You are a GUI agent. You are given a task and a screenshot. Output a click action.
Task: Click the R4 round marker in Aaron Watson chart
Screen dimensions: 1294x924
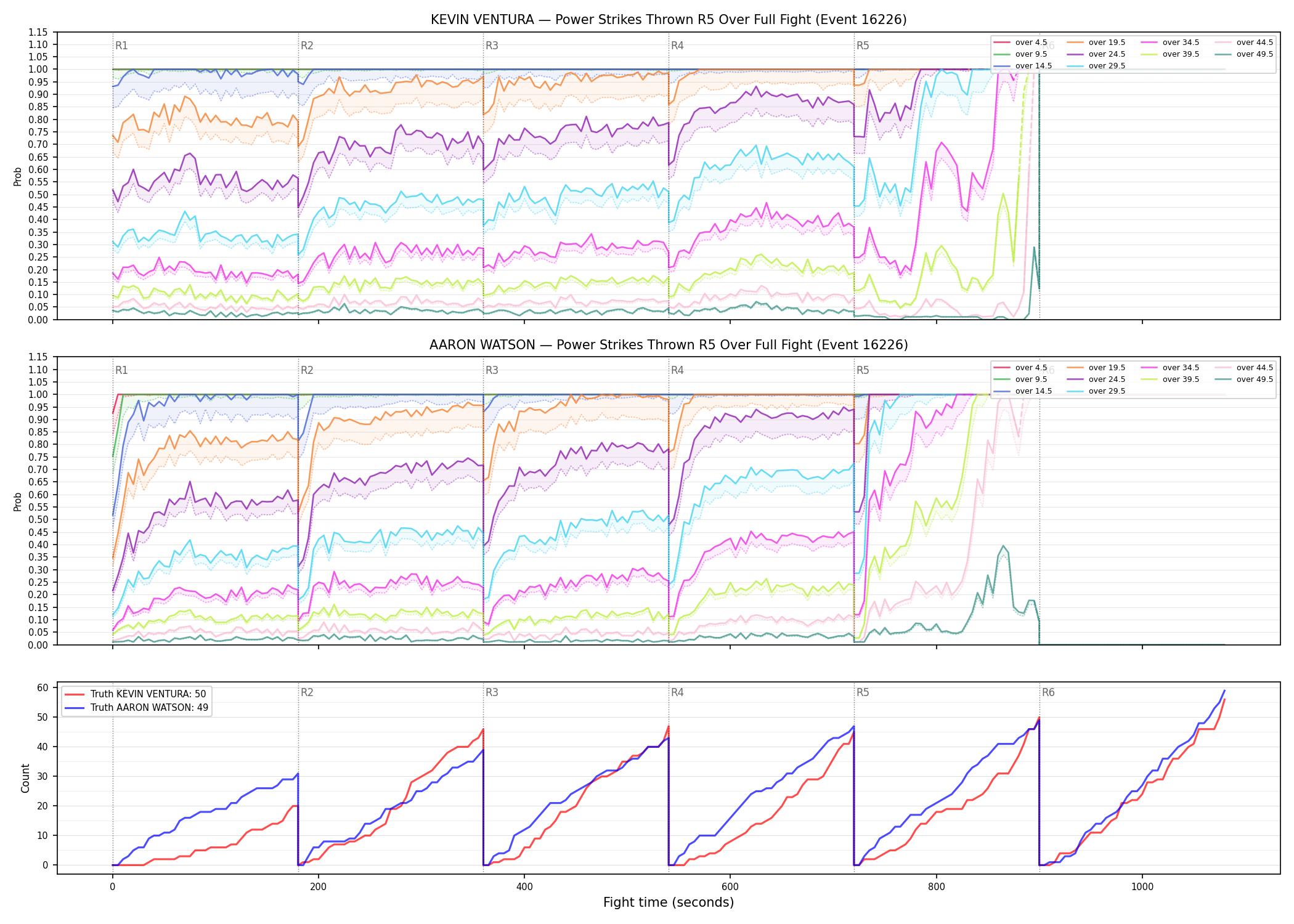[x=677, y=370]
